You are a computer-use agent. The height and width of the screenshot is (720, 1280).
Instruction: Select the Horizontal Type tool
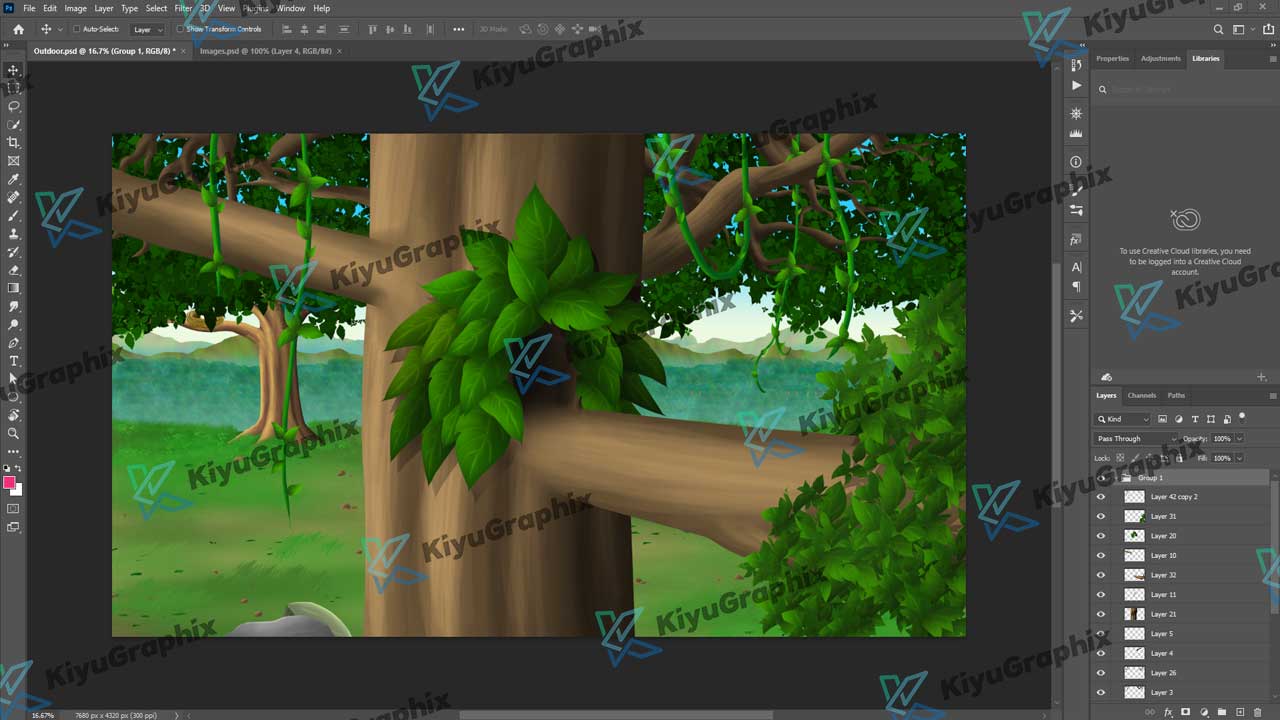point(14,361)
